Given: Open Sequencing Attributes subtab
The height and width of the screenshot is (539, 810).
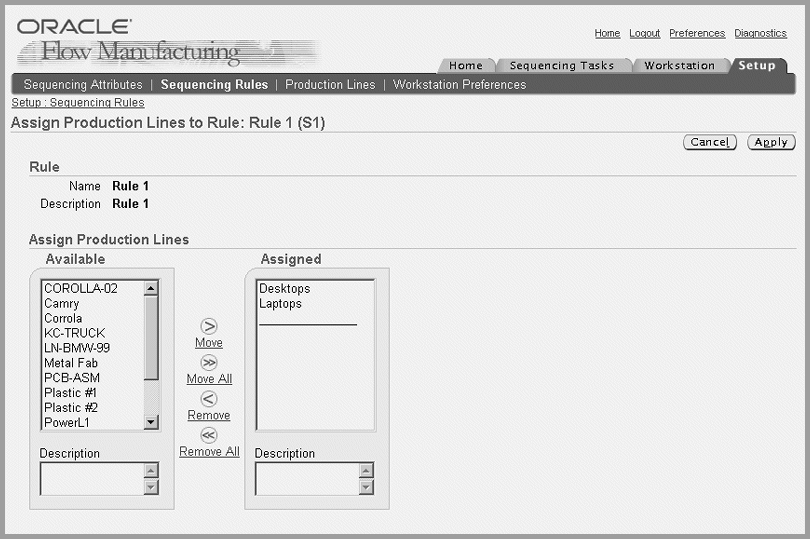Looking at the screenshot, I should (x=83, y=84).
